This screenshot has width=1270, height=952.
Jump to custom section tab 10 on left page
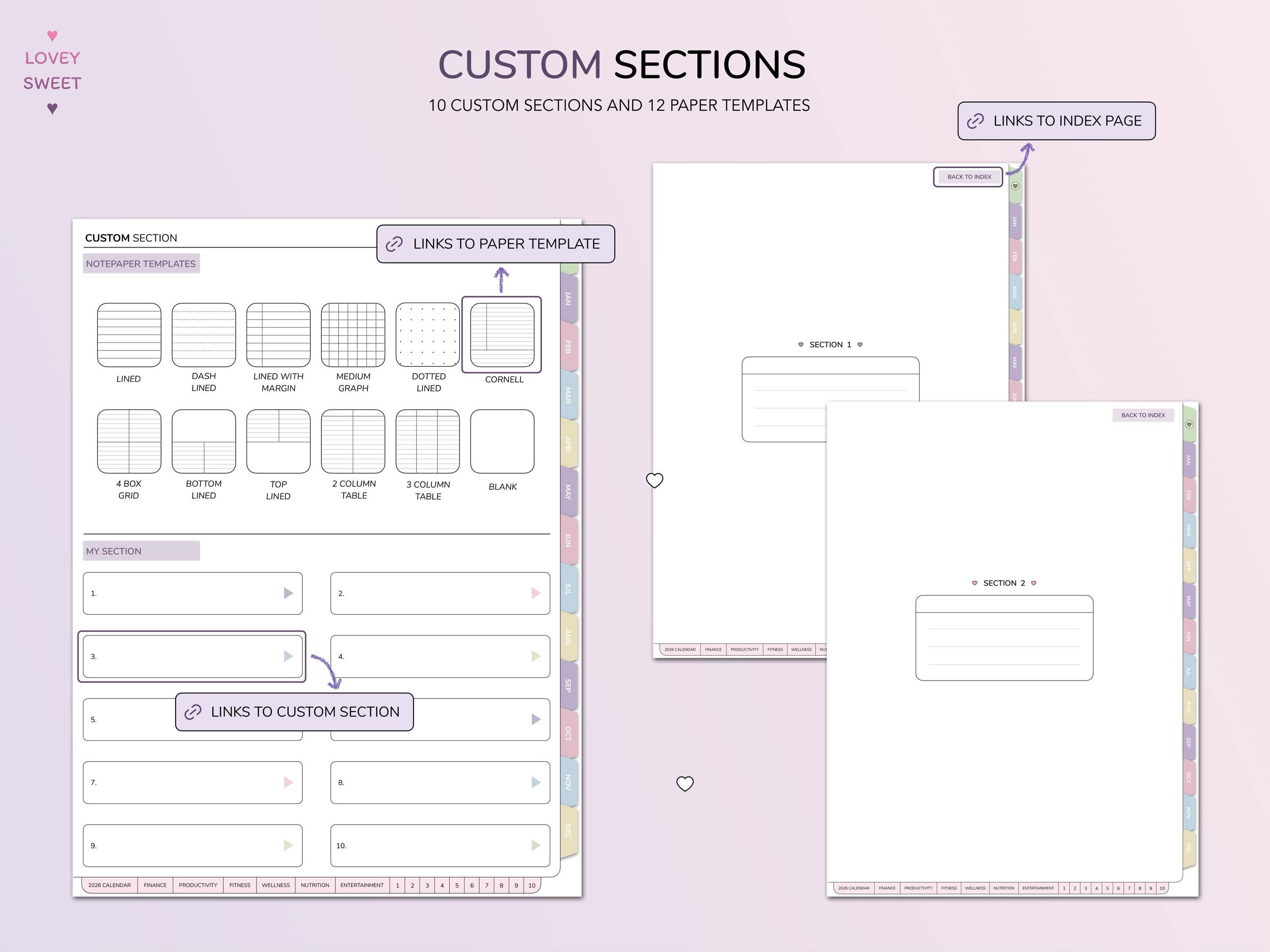coord(532,886)
